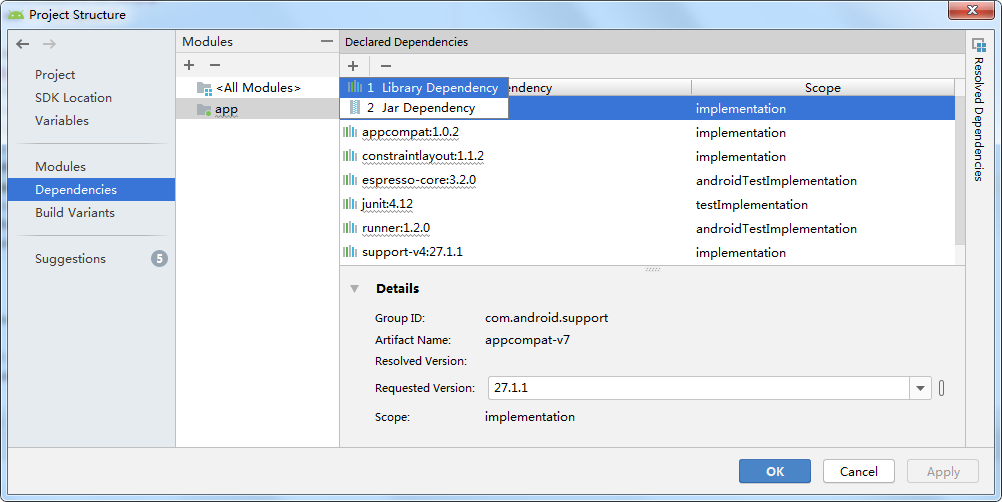Click the espresso-core:3.2.0 library icon

pyautogui.click(x=350, y=180)
